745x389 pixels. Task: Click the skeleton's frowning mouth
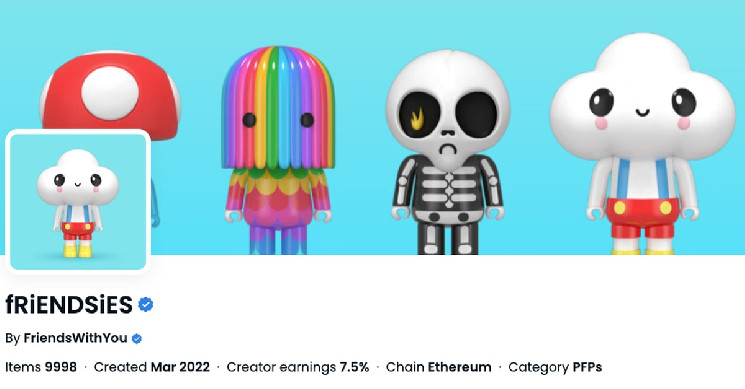tap(447, 148)
